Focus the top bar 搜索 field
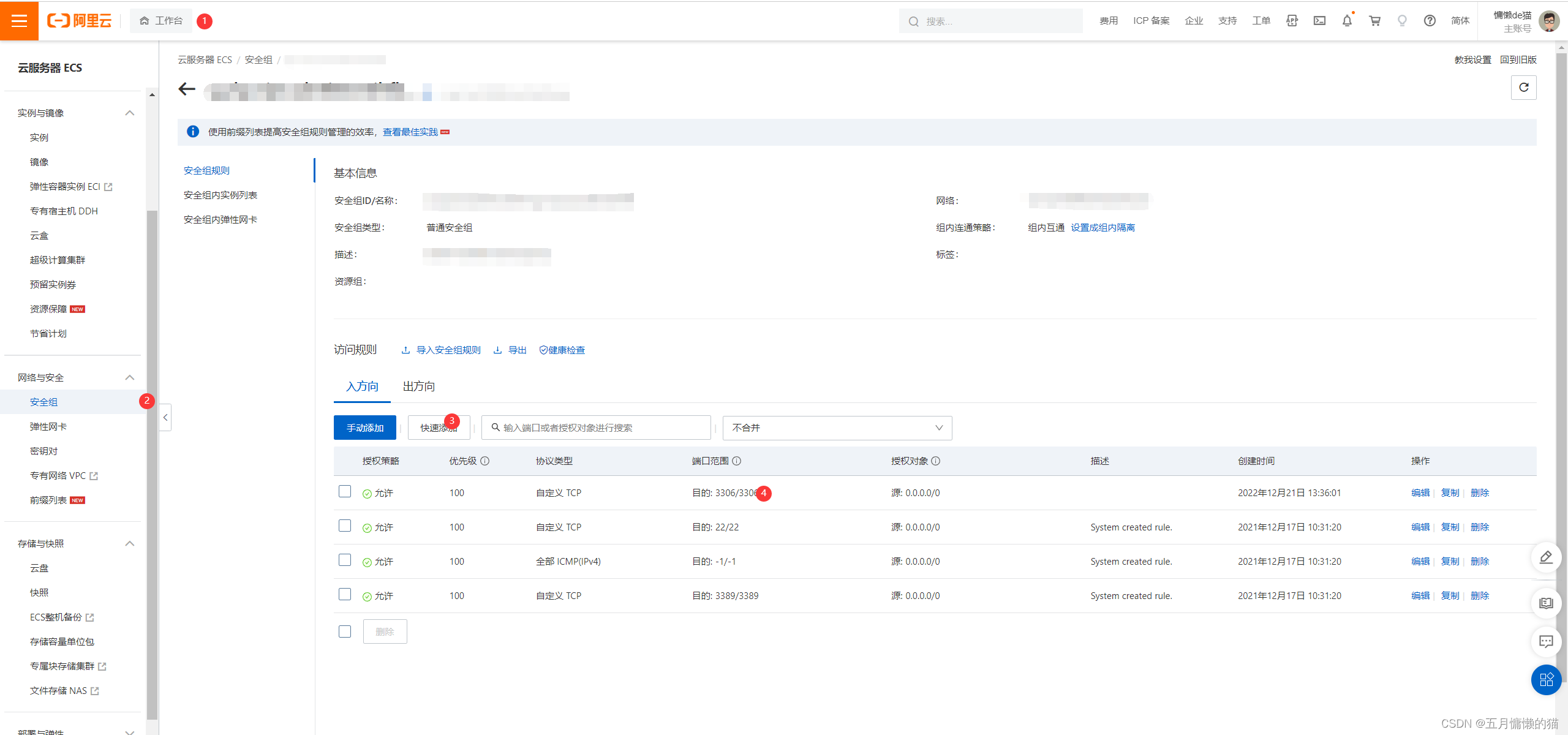The height and width of the screenshot is (735, 1568). point(991,21)
